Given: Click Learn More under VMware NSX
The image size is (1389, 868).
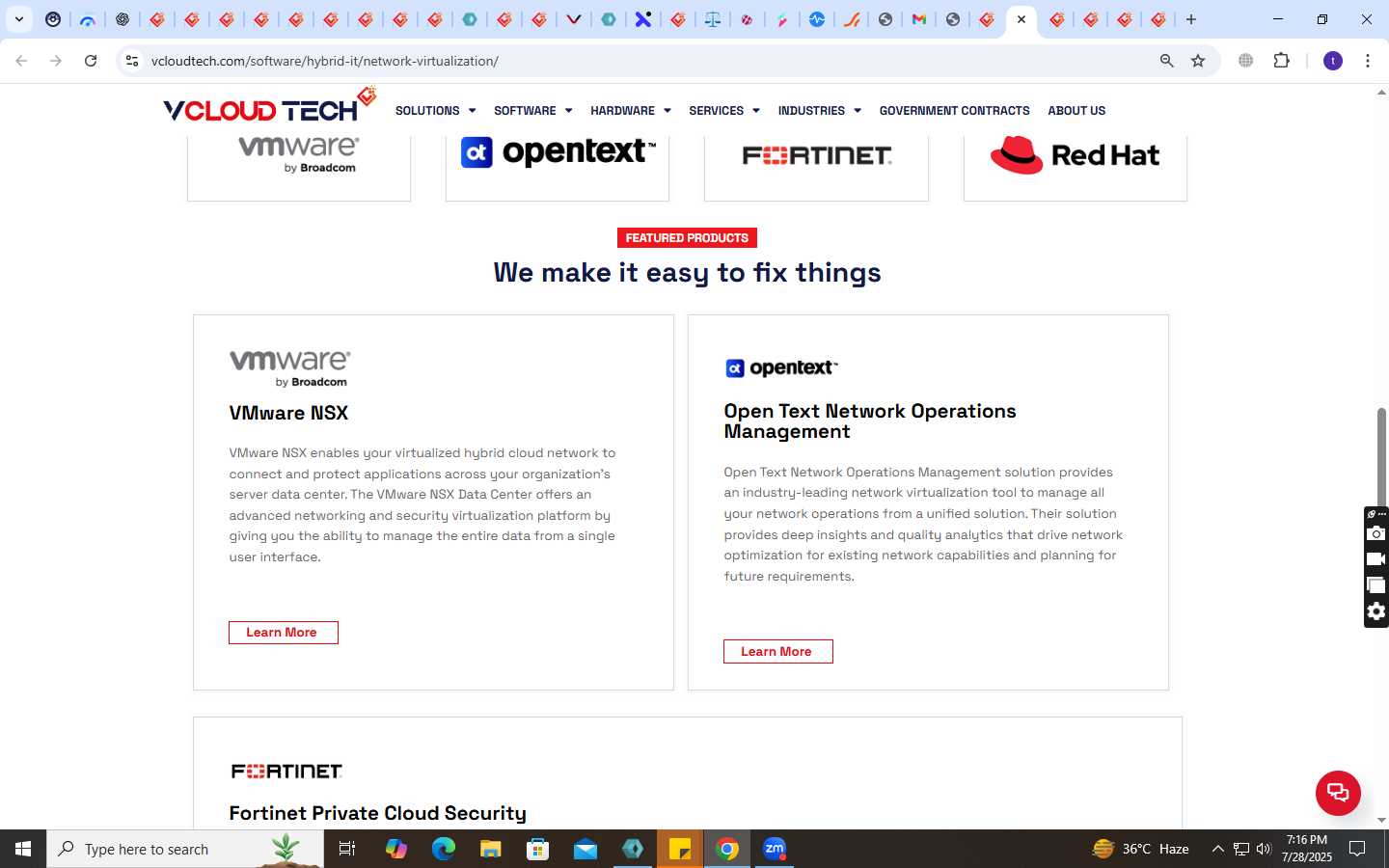Looking at the screenshot, I should pos(283,633).
